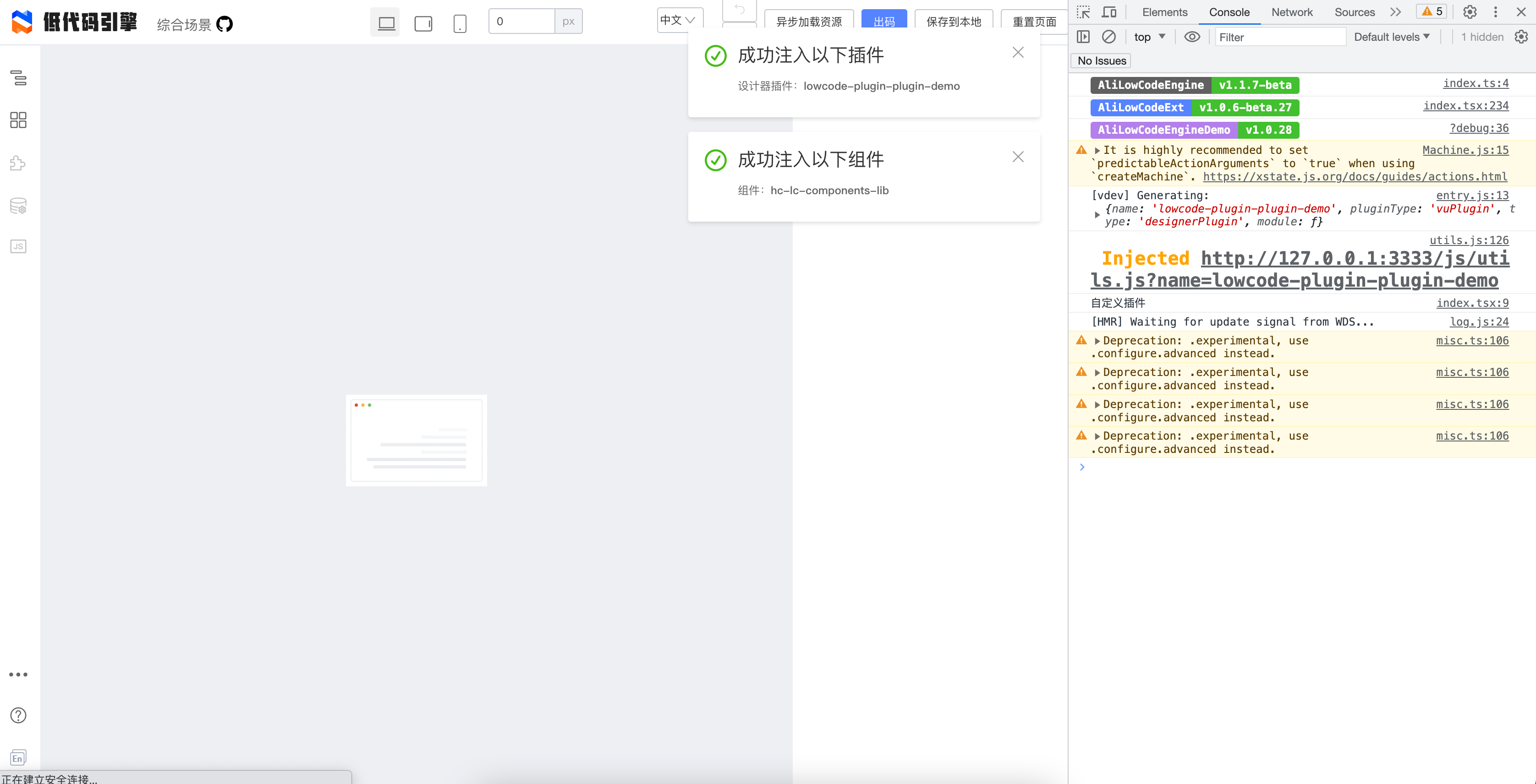Viewport: 1536px width, 784px height.
Task: Switch to the Sources tab
Action: point(1354,12)
